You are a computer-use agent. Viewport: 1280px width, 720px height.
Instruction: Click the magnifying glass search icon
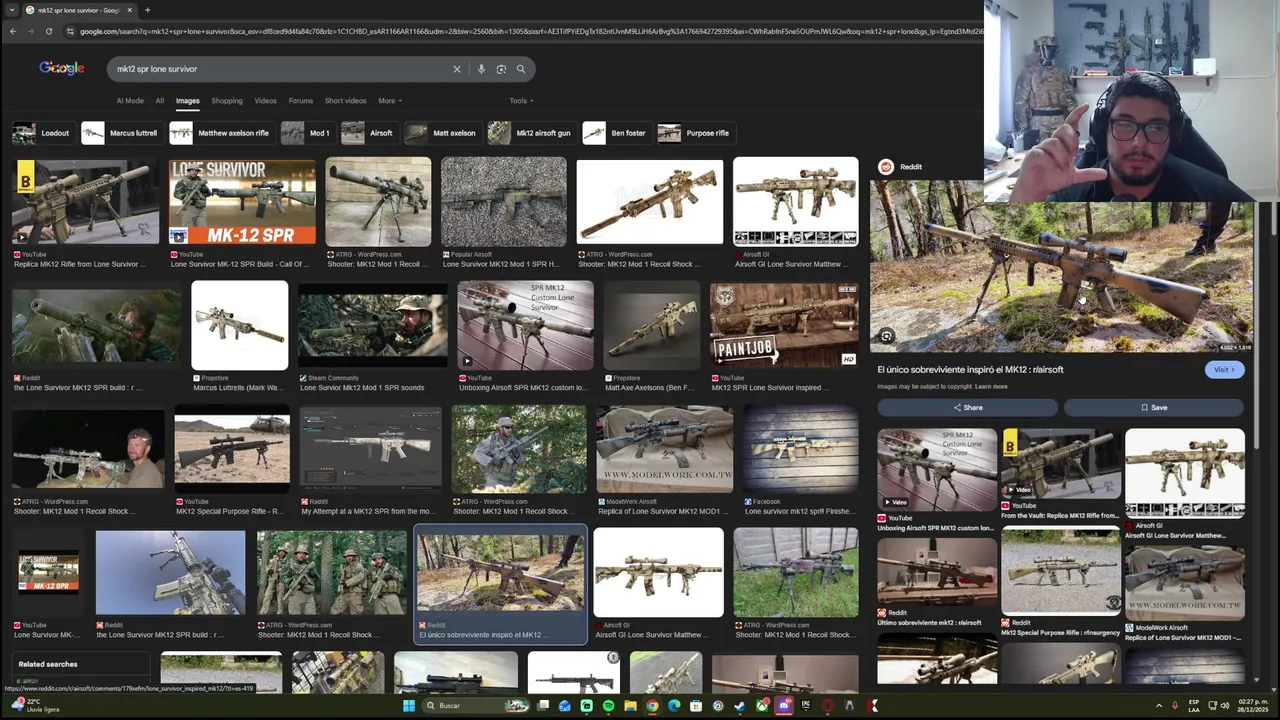(x=521, y=69)
